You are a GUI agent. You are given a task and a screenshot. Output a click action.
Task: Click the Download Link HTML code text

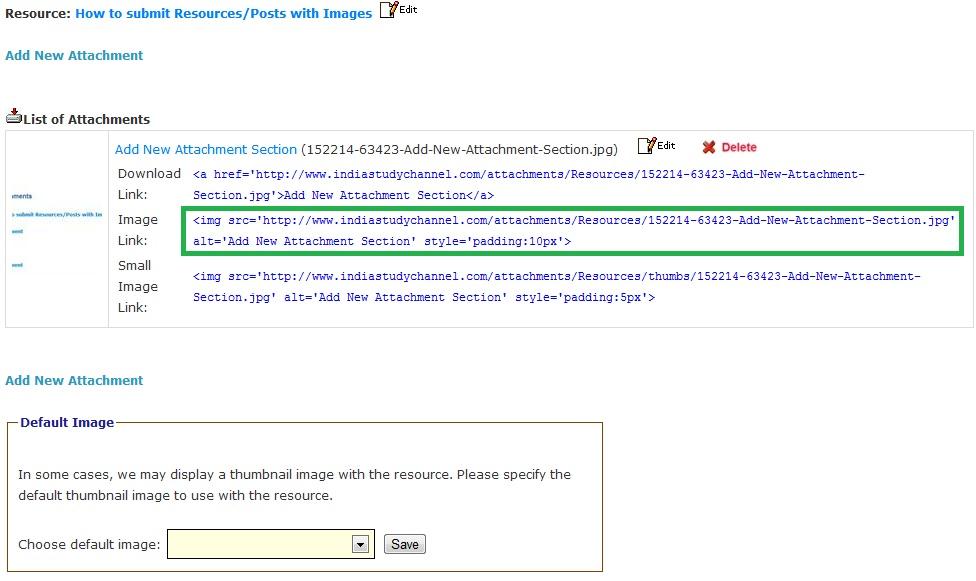point(528,185)
